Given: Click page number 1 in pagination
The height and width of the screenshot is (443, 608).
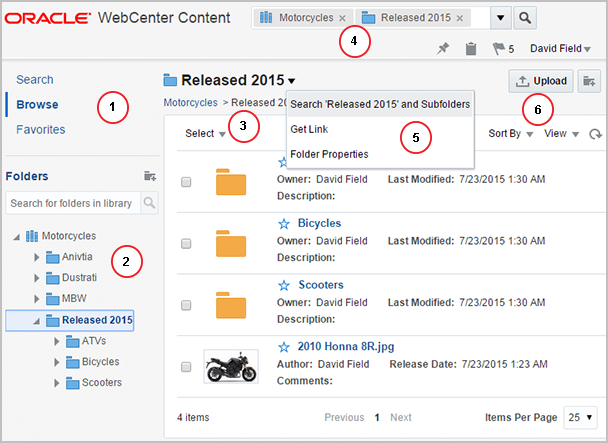Looking at the screenshot, I should (377, 417).
